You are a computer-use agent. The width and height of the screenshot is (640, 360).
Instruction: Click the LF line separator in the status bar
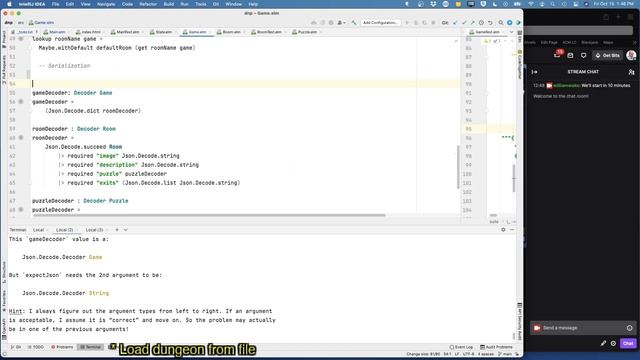pos(457,354)
